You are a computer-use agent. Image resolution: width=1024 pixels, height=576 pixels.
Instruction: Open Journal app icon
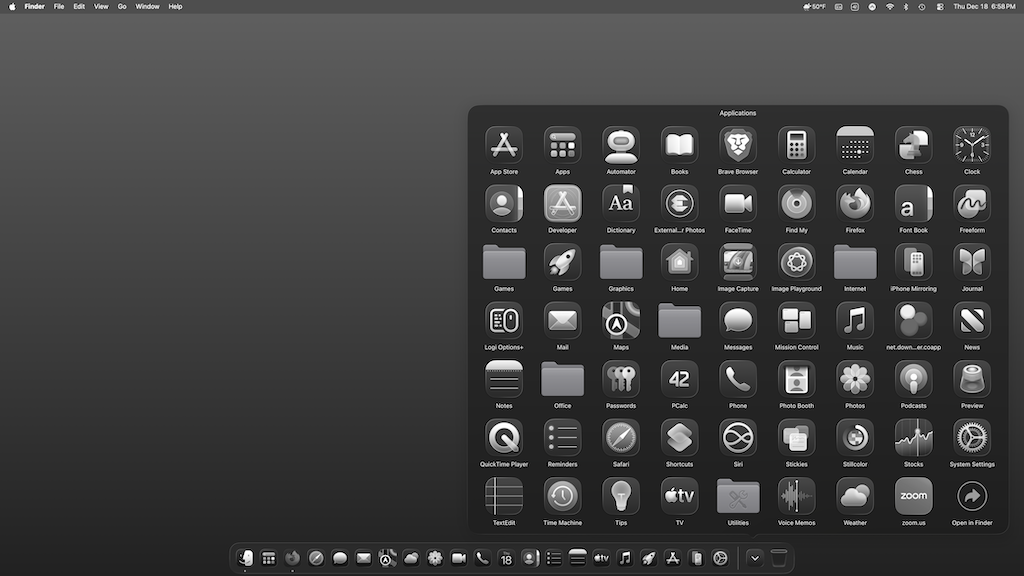click(x=972, y=262)
